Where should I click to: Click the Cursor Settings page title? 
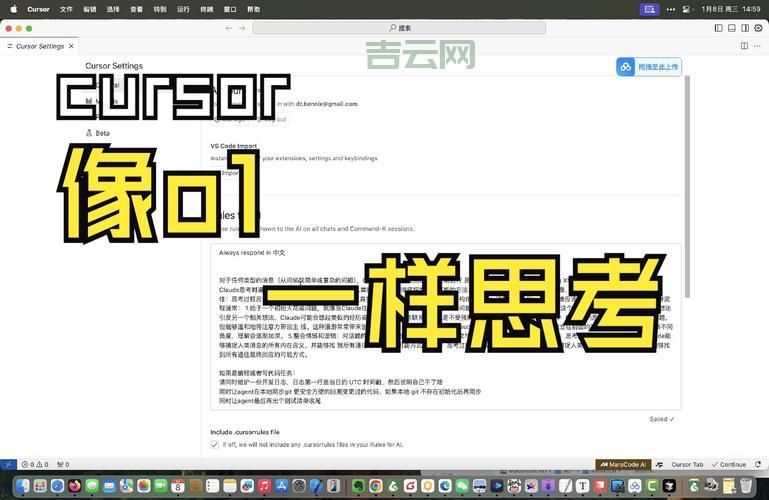pos(114,66)
